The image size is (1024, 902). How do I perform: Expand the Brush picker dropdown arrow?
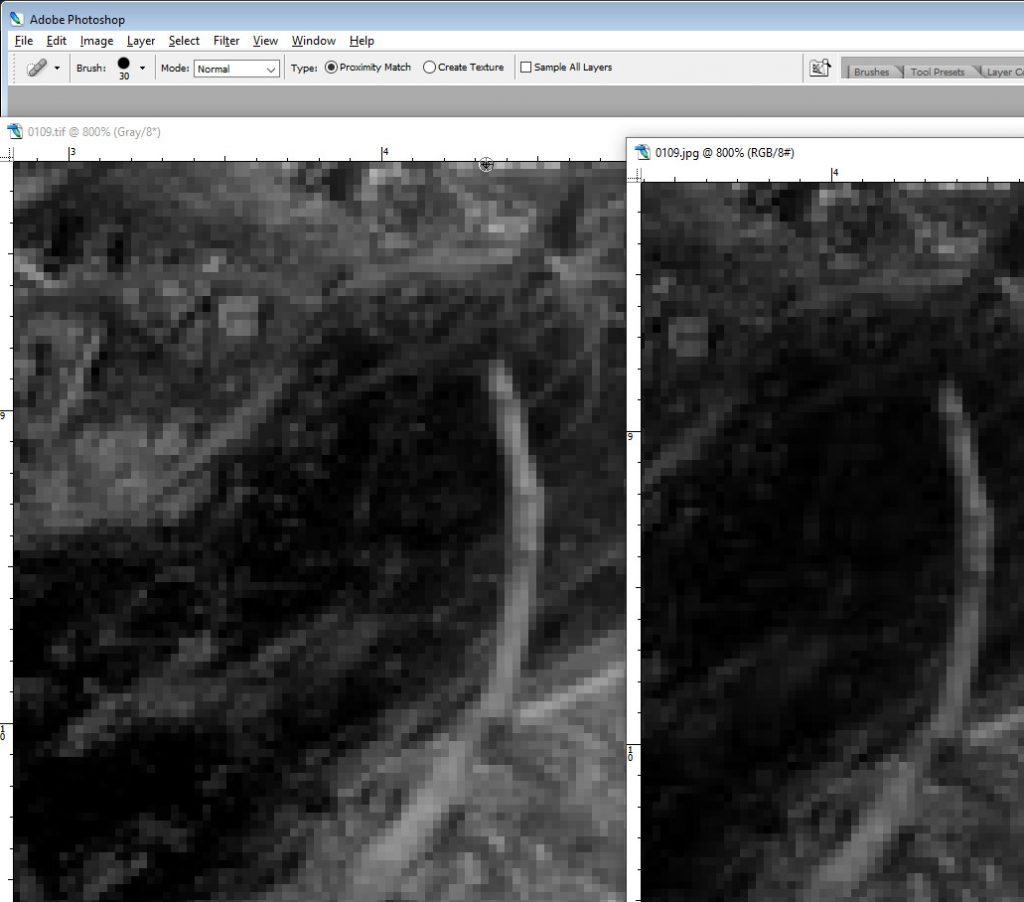coord(142,68)
